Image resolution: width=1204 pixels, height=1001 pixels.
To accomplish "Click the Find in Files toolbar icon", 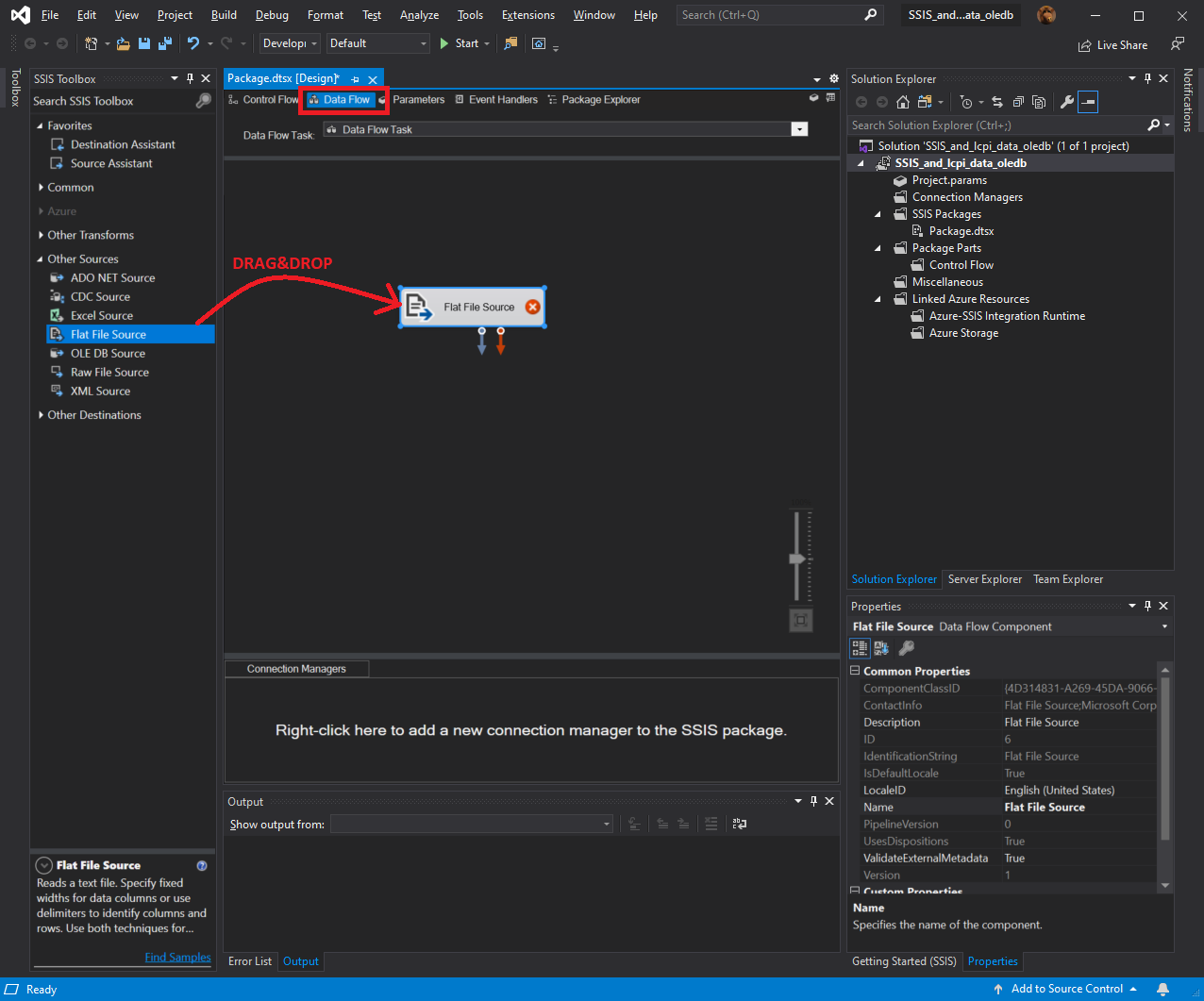I will tap(510, 43).
